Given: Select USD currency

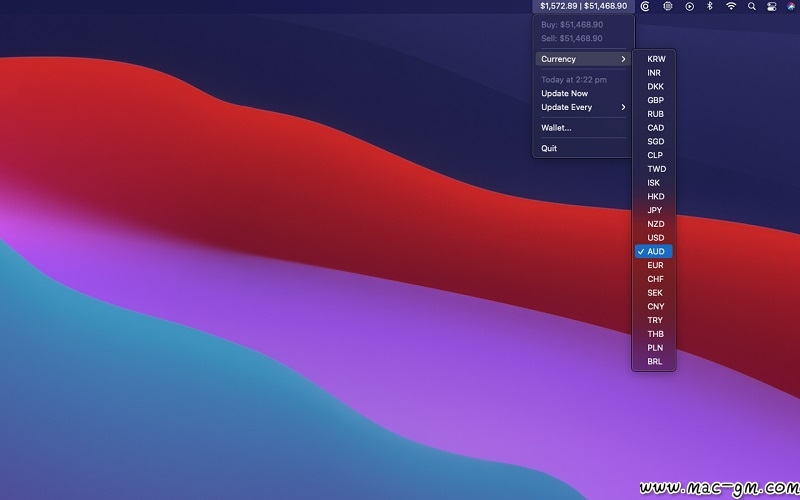Looking at the screenshot, I should point(654,238).
